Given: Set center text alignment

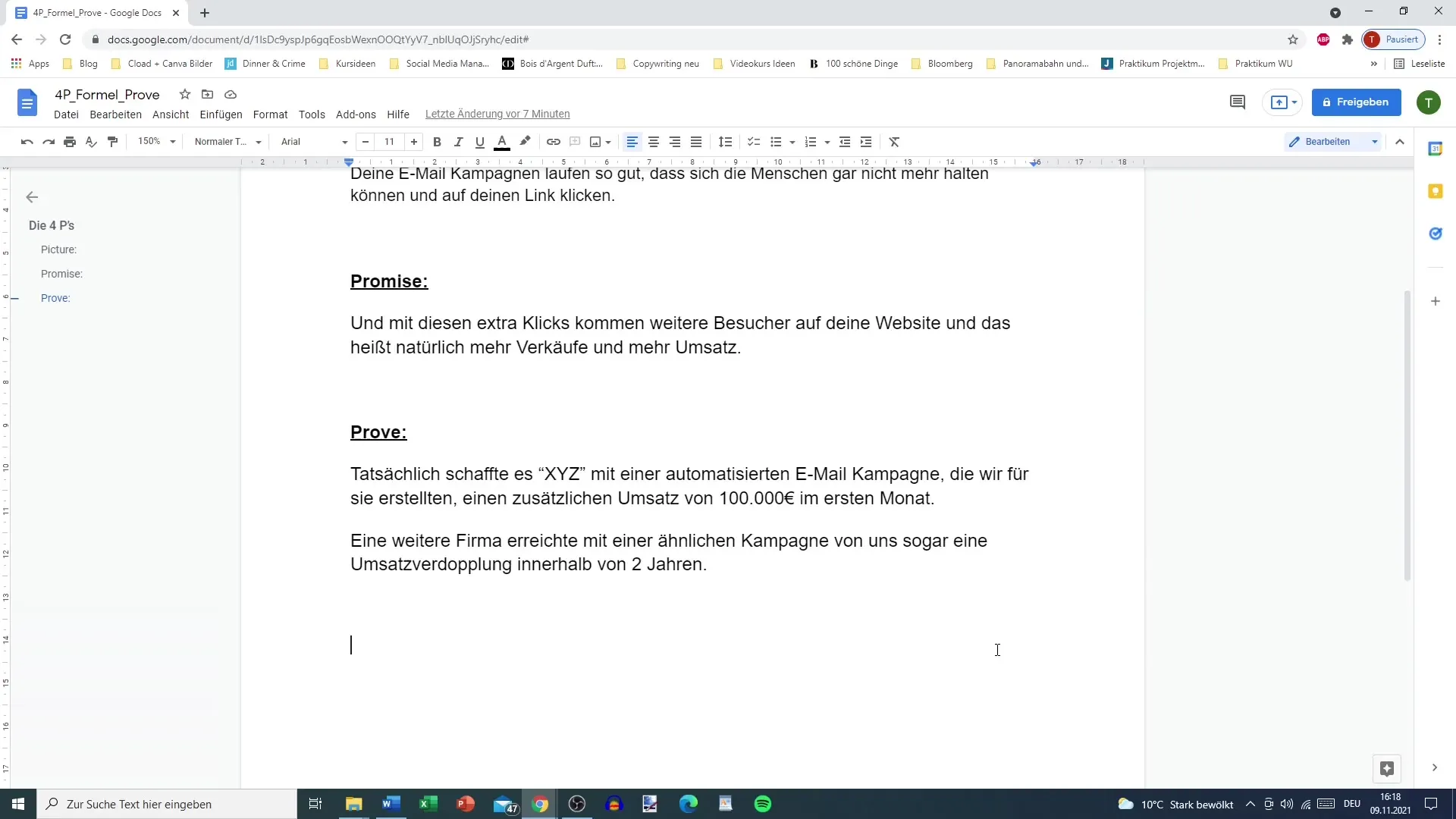Looking at the screenshot, I should point(654,142).
